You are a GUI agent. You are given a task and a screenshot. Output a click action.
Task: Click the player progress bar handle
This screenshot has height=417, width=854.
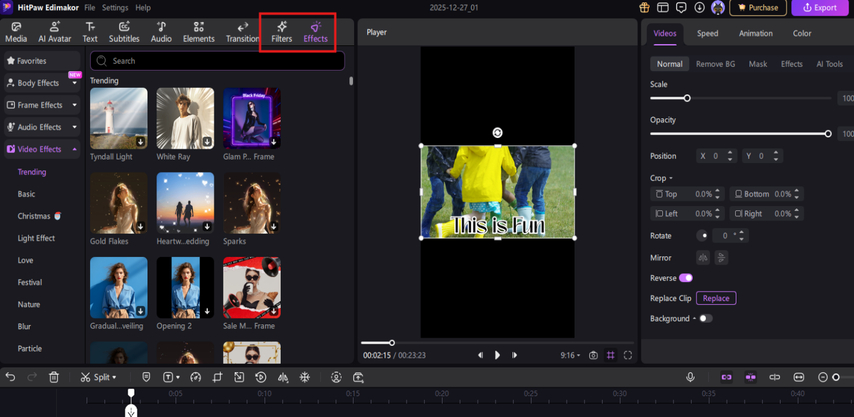392,343
